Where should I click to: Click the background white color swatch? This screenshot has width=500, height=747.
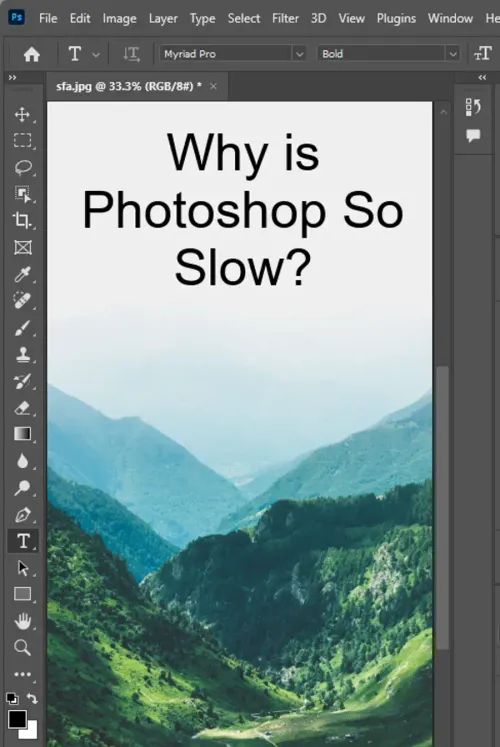(x=31, y=732)
